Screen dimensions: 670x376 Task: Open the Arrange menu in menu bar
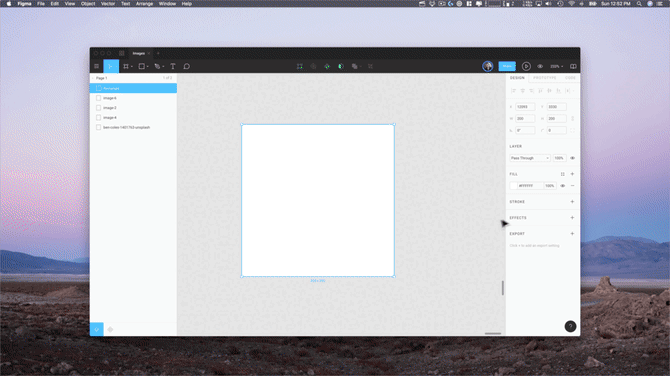click(x=144, y=3)
